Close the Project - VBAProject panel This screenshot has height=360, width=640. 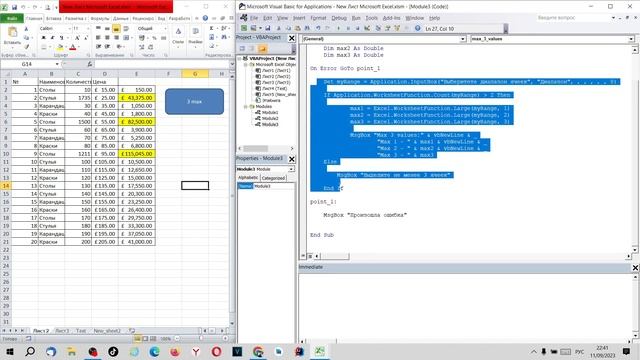[x=291, y=38]
